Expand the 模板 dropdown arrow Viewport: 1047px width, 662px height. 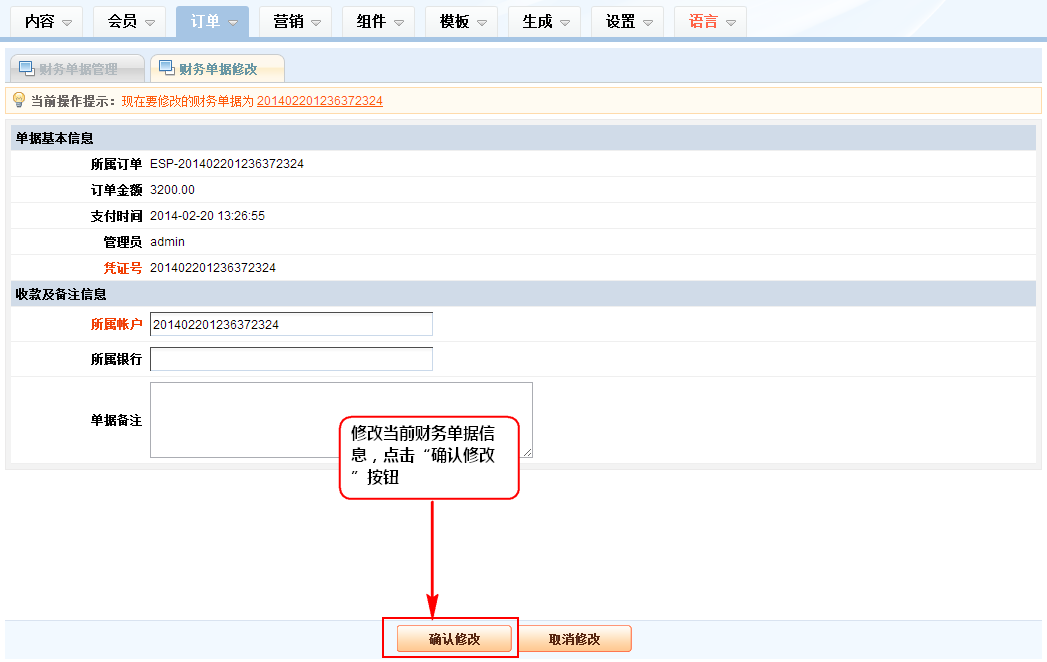coord(481,22)
